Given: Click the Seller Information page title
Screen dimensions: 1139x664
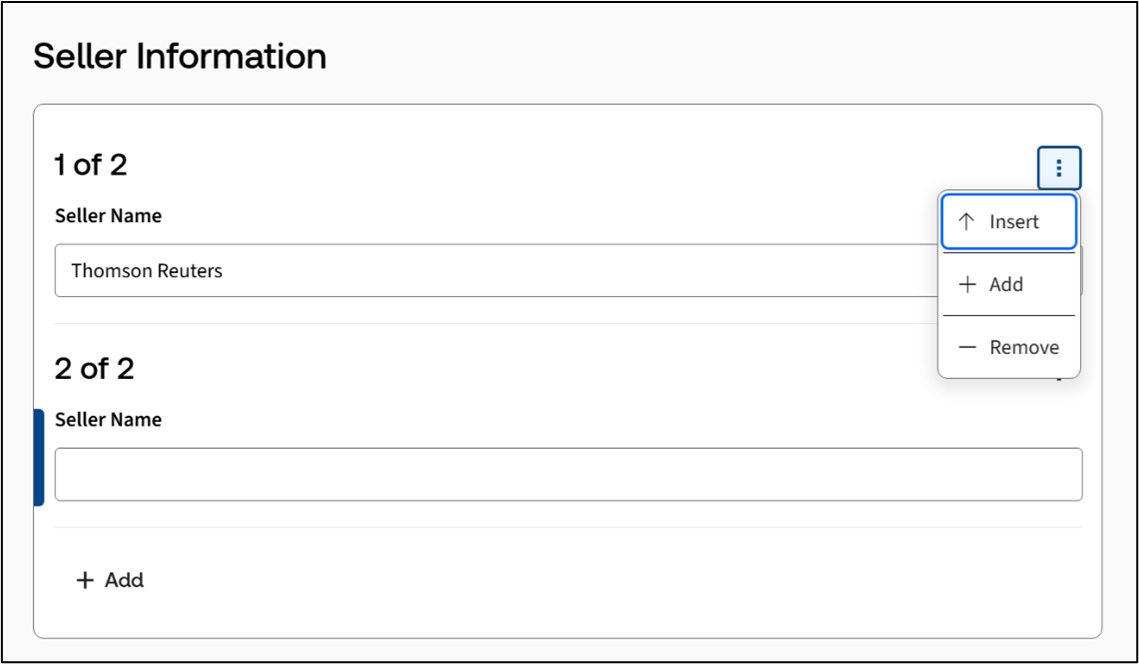Looking at the screenshot, I should [180, 56].
